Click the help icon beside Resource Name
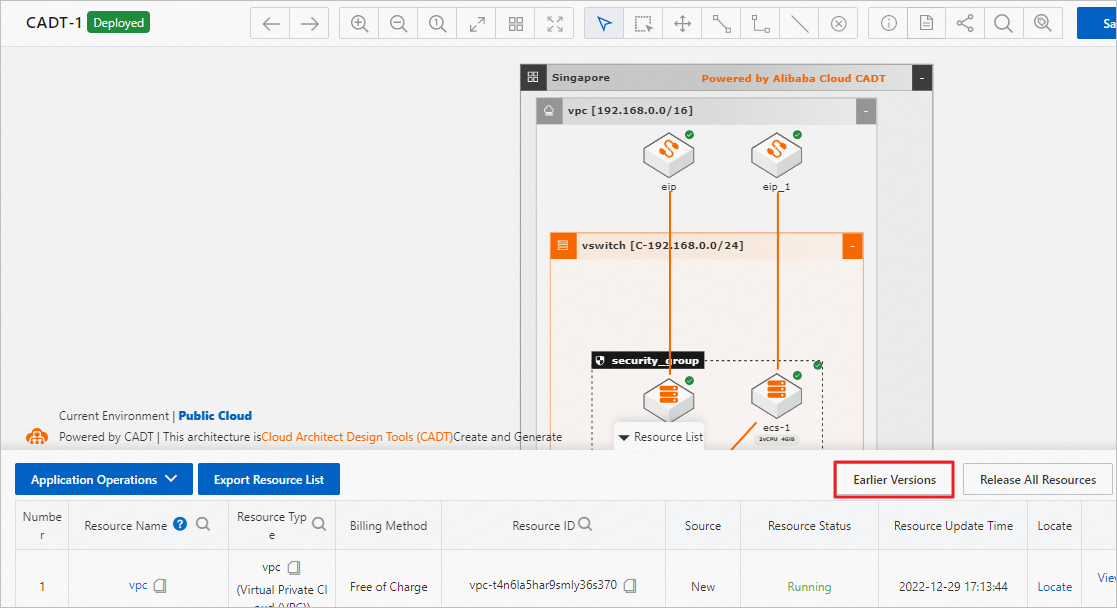 coord(180,524)
